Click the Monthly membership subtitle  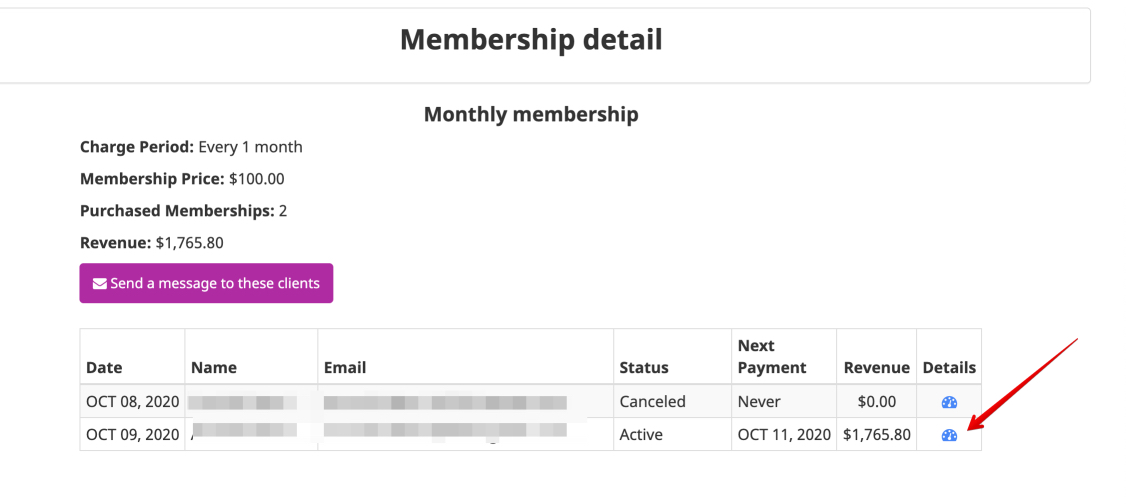tap(531, 113)
